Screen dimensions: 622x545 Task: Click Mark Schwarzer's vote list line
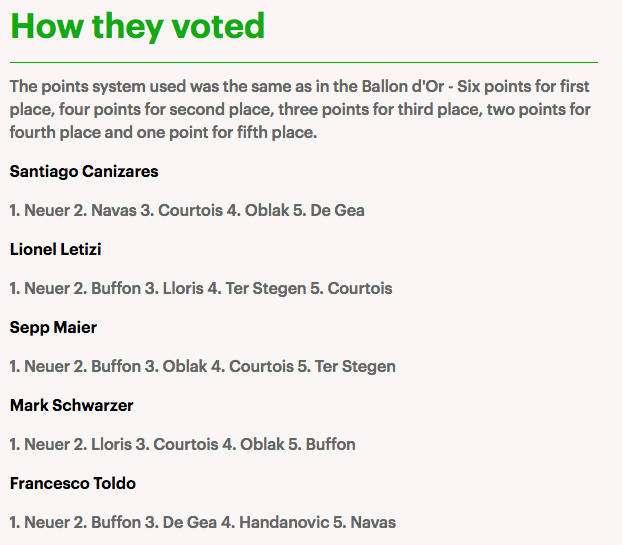[x=182, y=444]
